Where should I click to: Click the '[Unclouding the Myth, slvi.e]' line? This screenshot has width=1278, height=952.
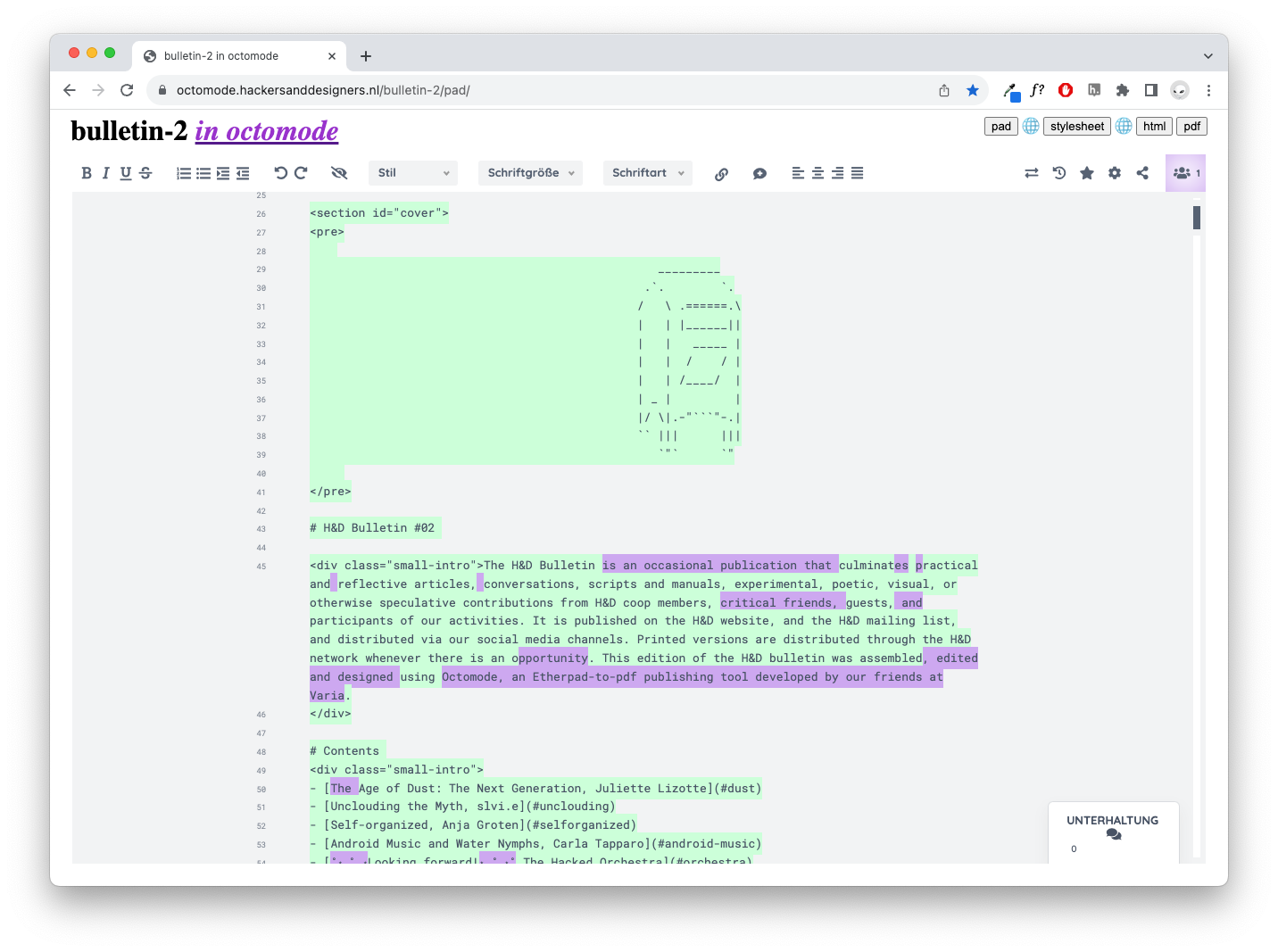462,807
